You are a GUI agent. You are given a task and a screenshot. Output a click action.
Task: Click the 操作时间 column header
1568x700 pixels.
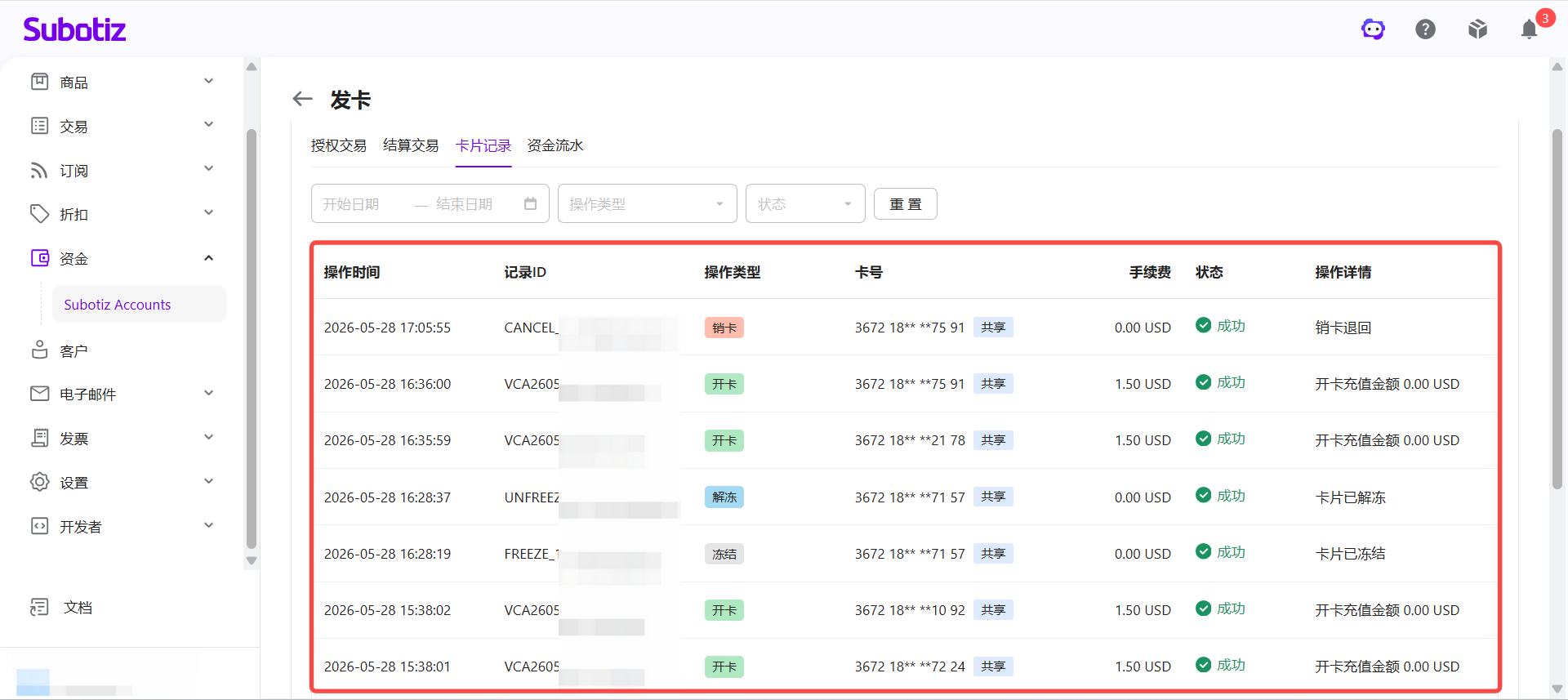[352, 272]
